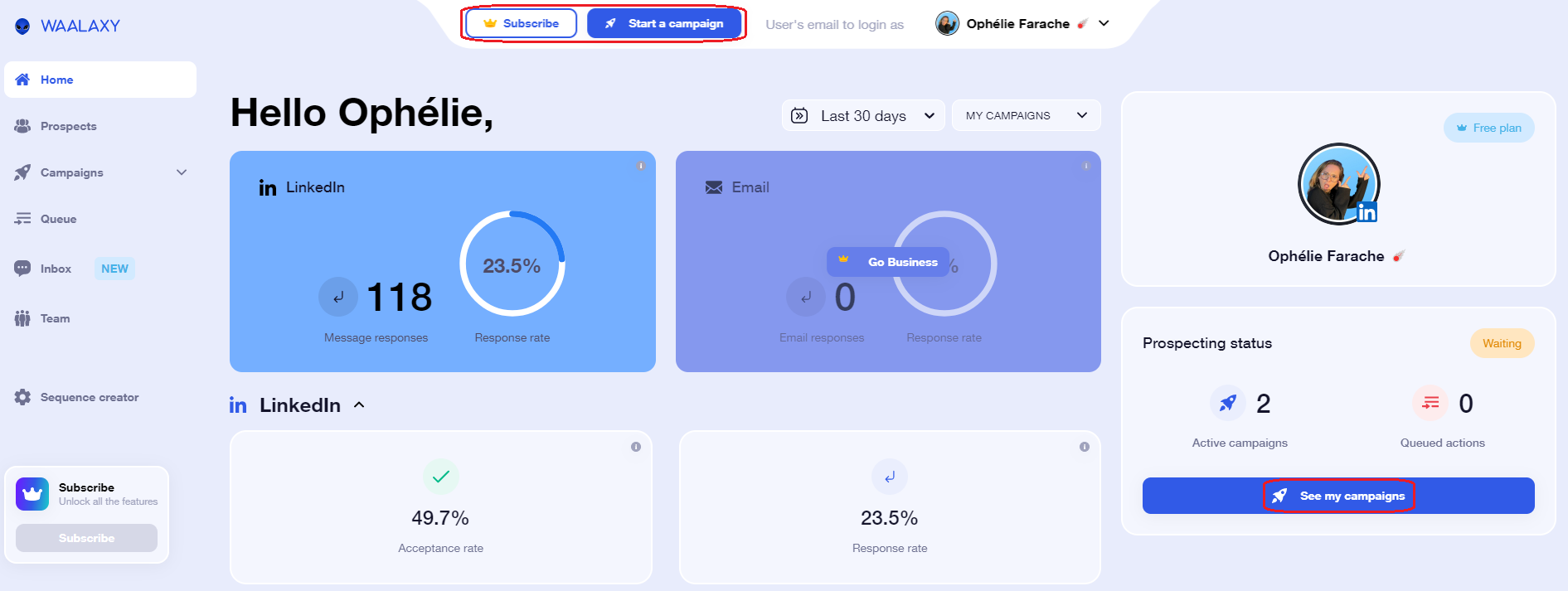1568x591 pixels.
Task: Click the LinkedIn logo beside the LinkedIn section heading
Action: click(x=238, y=405)
